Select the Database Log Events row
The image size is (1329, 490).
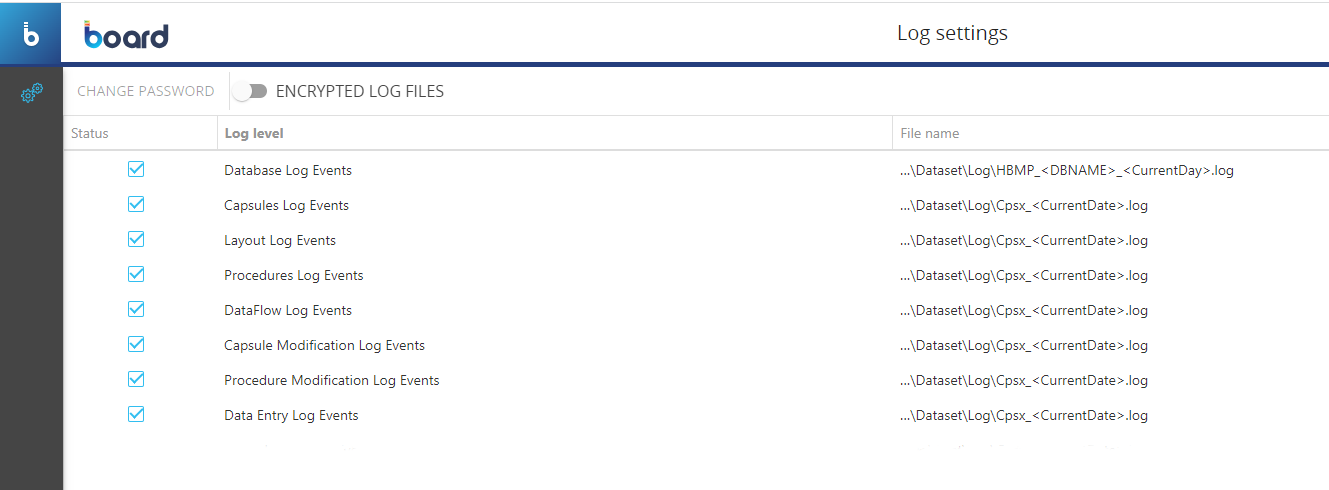(696, 170)
